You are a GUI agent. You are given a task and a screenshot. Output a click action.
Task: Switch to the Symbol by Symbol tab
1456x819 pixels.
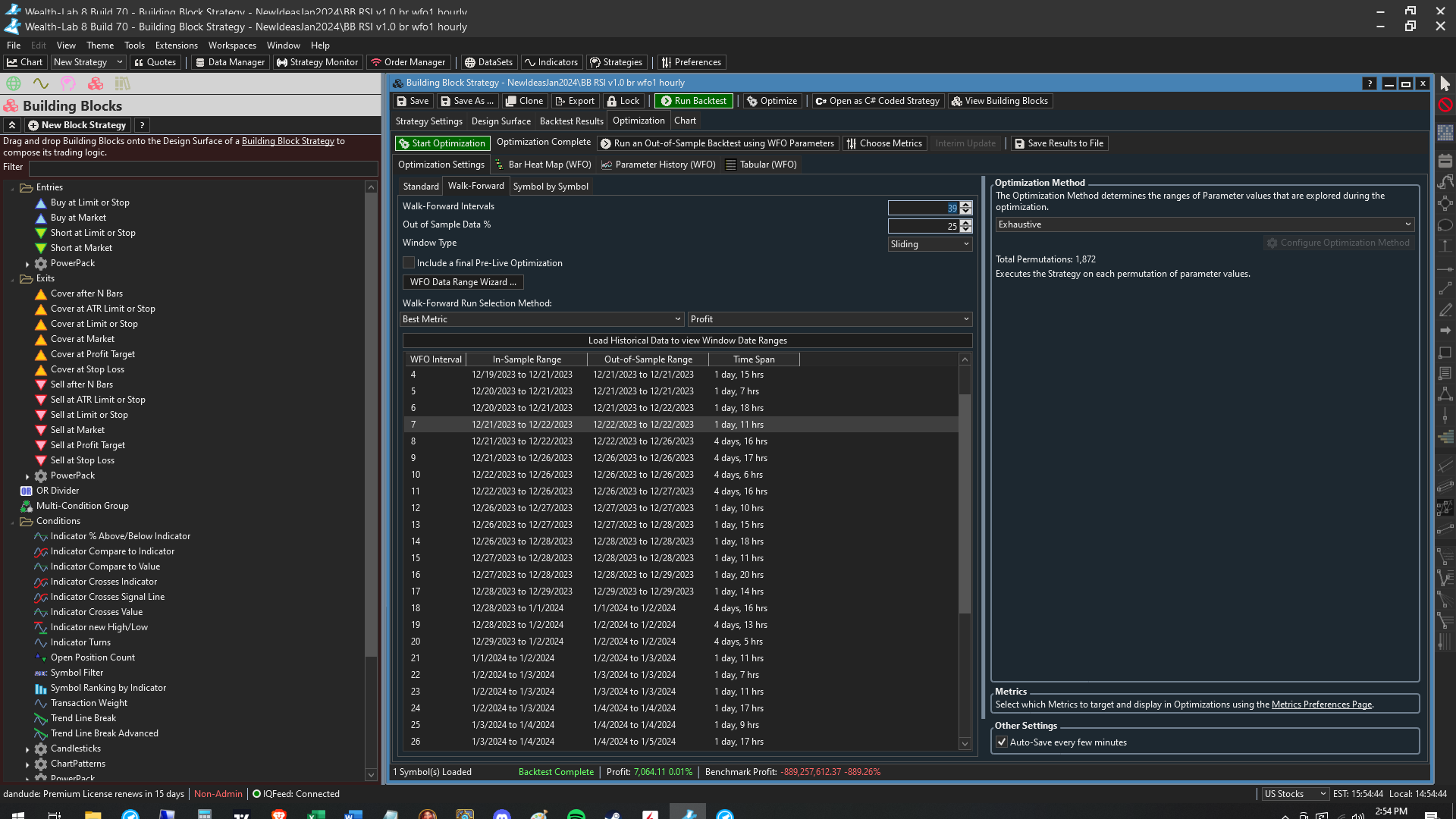[551, 187]
